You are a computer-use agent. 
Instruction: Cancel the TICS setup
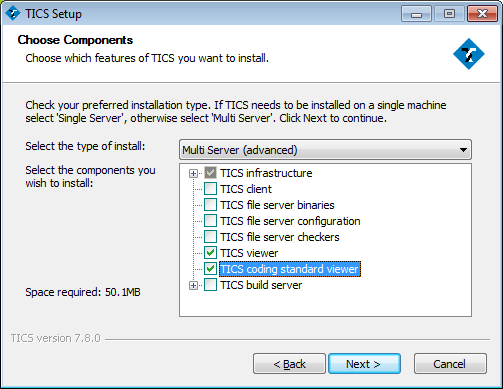(450, 364)
